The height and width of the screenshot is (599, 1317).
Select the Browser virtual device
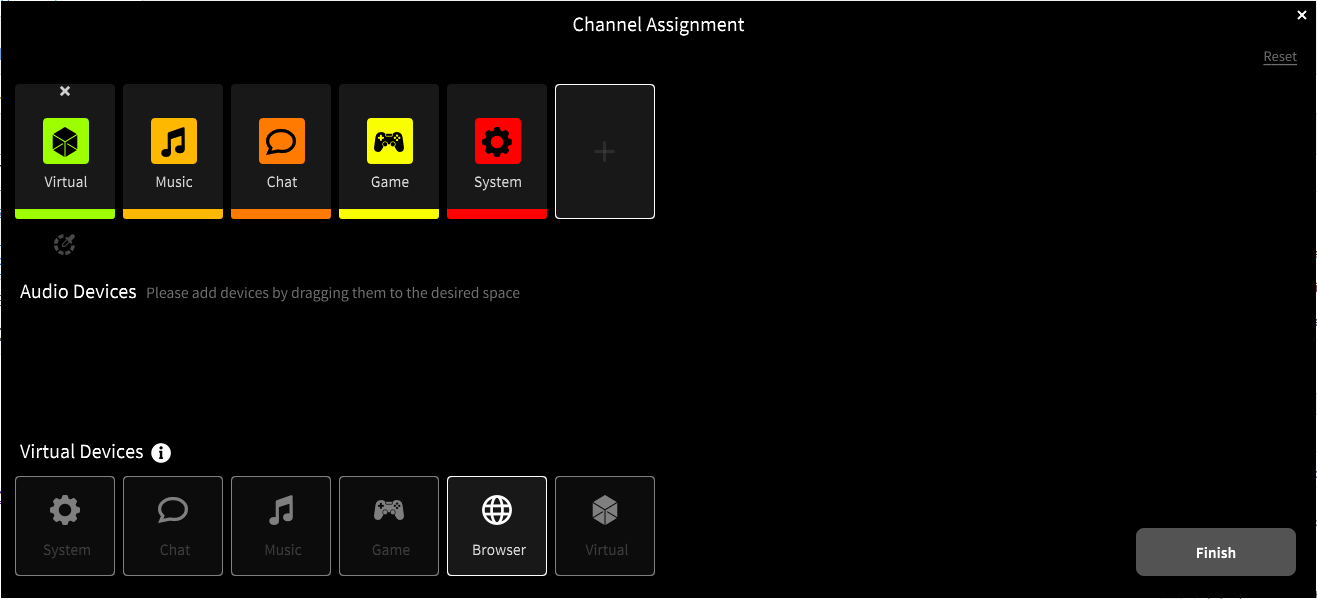point(497,526)
